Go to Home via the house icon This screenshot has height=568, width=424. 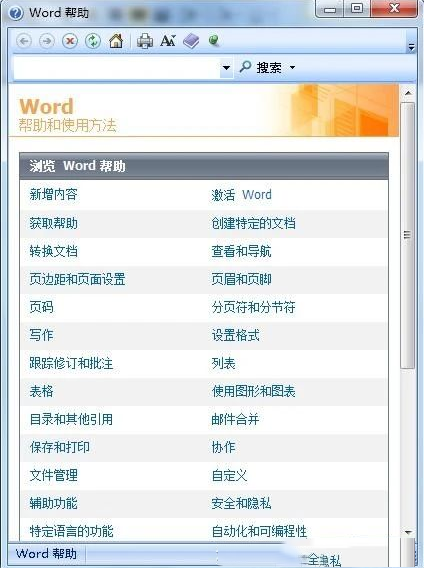coord(116,41)
